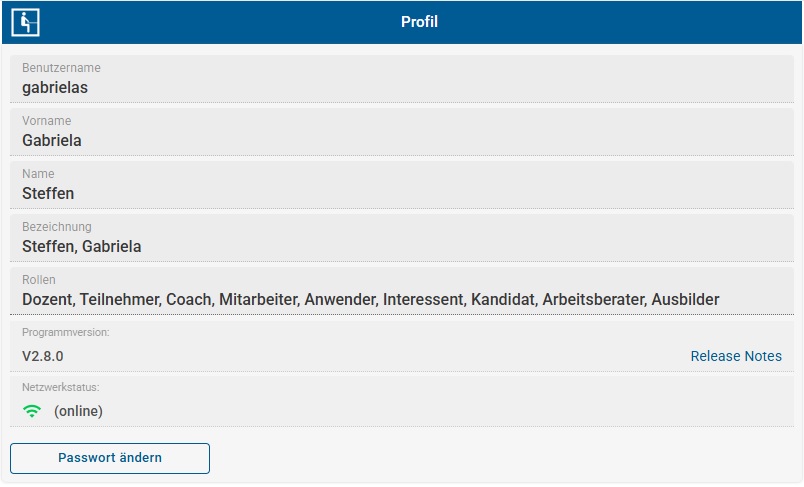
Task: Click the Rollen field label
Action: 39,280
